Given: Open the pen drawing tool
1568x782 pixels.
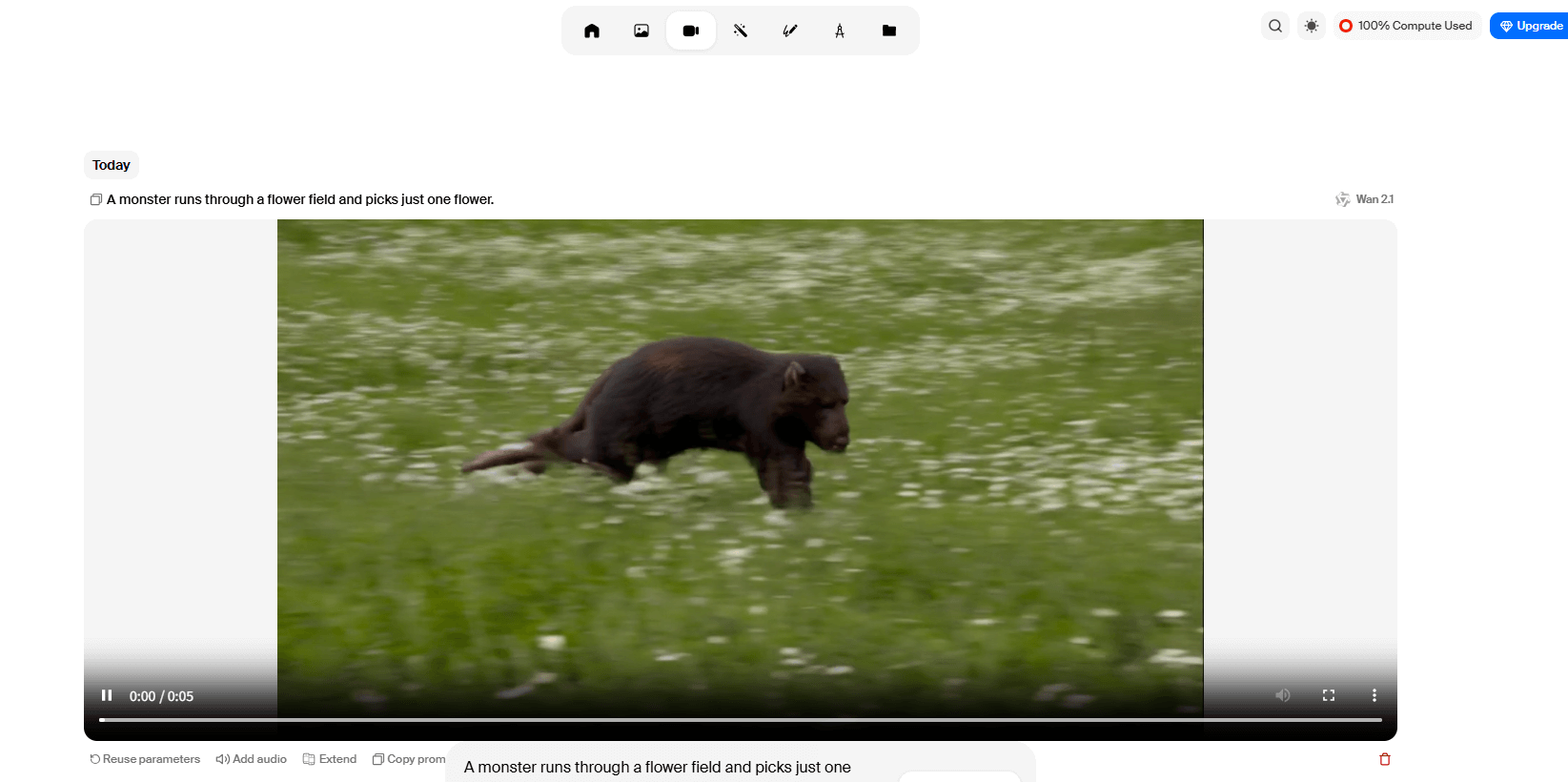Looking at the screenshot, I should (790, 31).
